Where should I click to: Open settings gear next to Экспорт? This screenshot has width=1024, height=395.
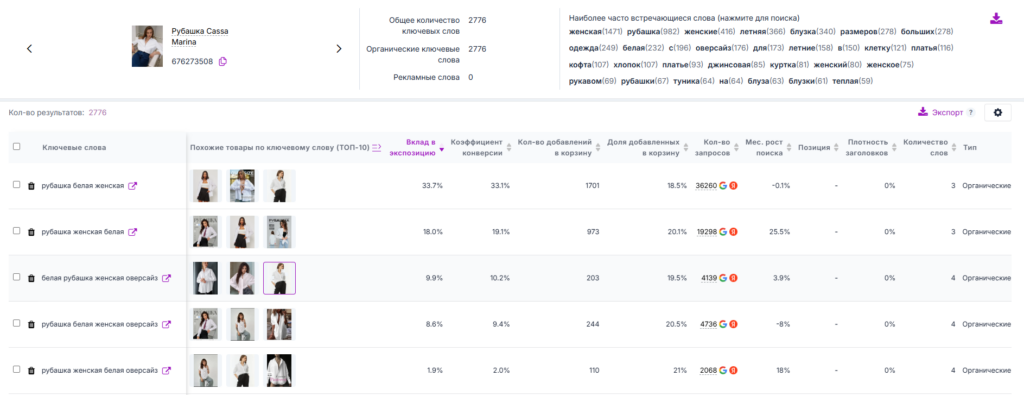(997, 112)
